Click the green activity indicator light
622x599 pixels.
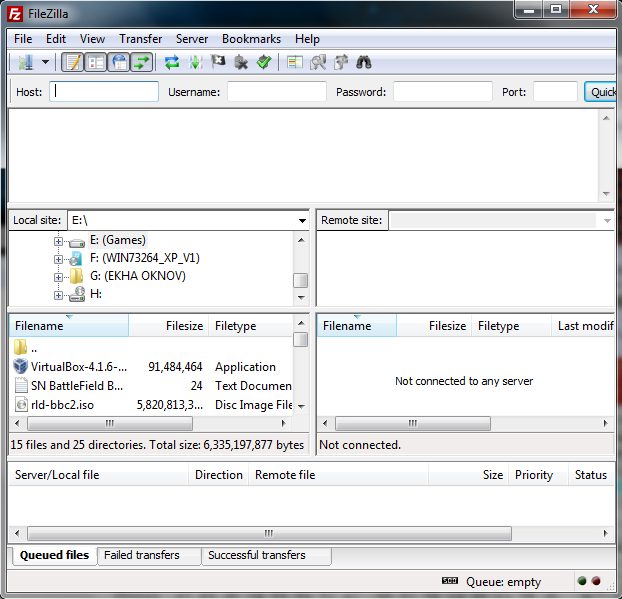pos(582,581)
